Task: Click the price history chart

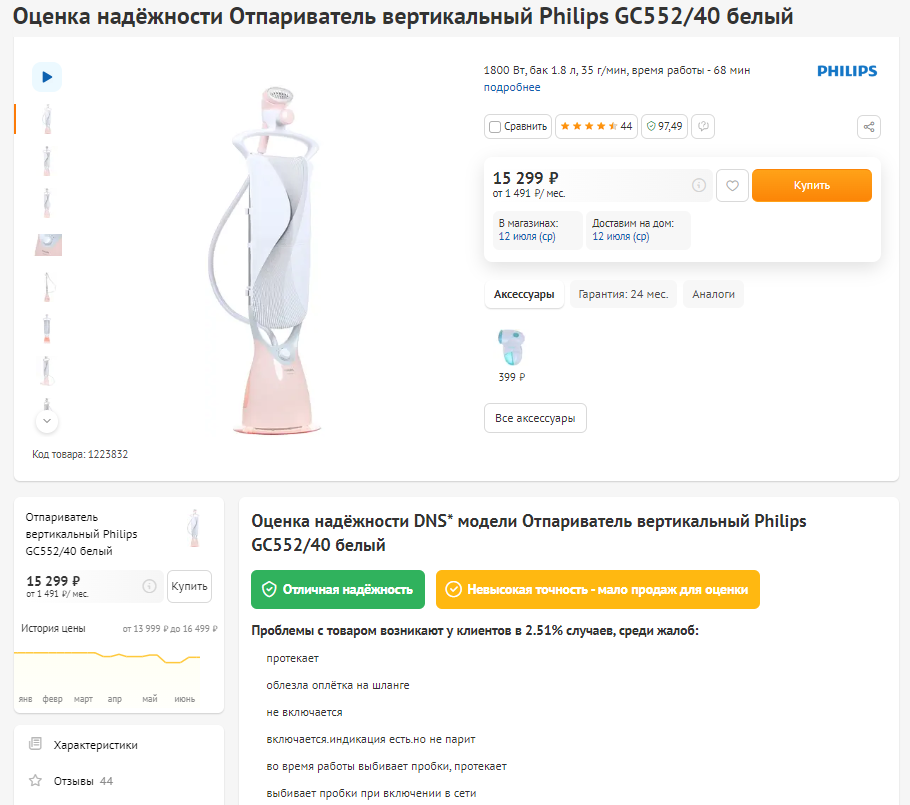Action: [x=107, y=674]
